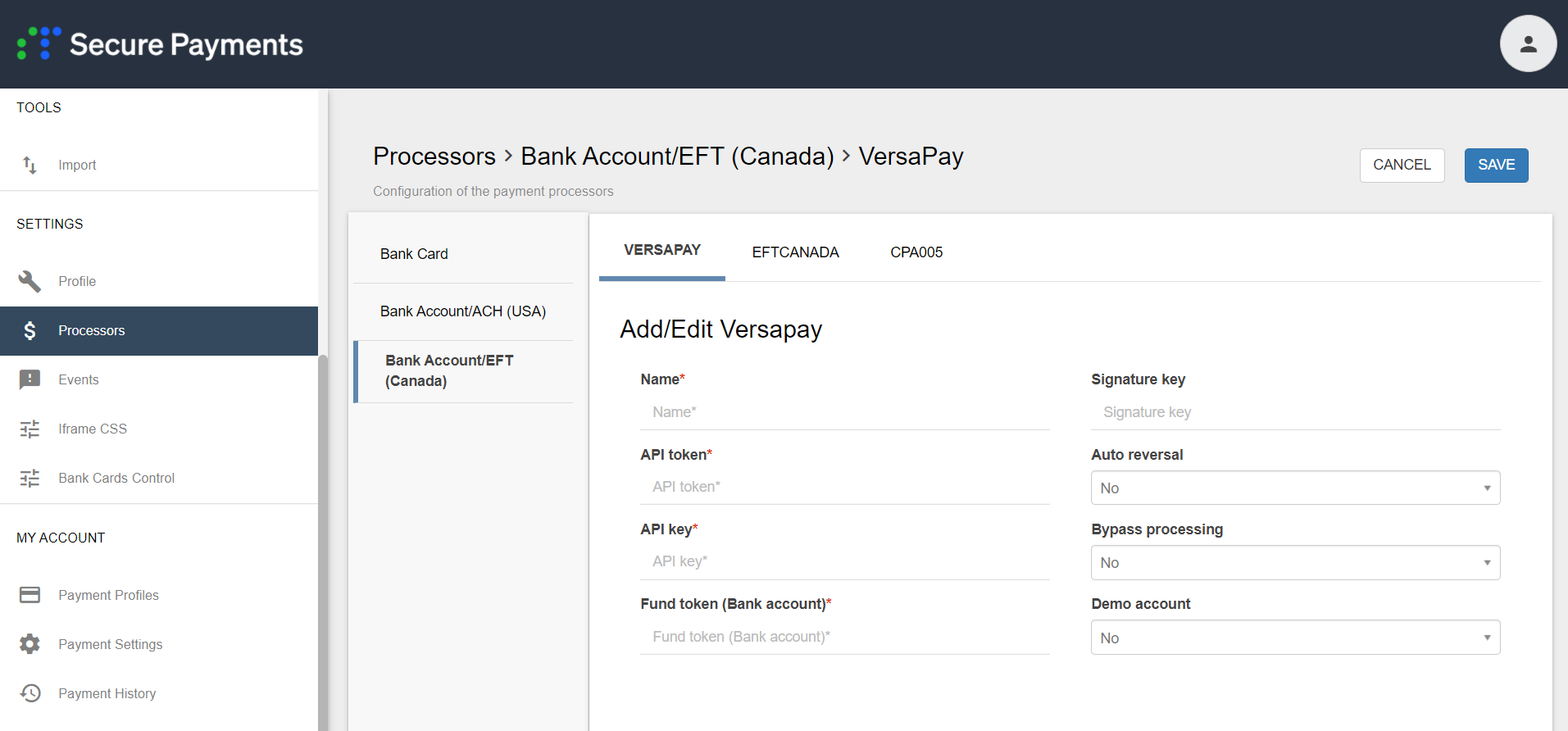
Task: Select Bank Account/EFT (Canada) category
Action: pos(463,371)
